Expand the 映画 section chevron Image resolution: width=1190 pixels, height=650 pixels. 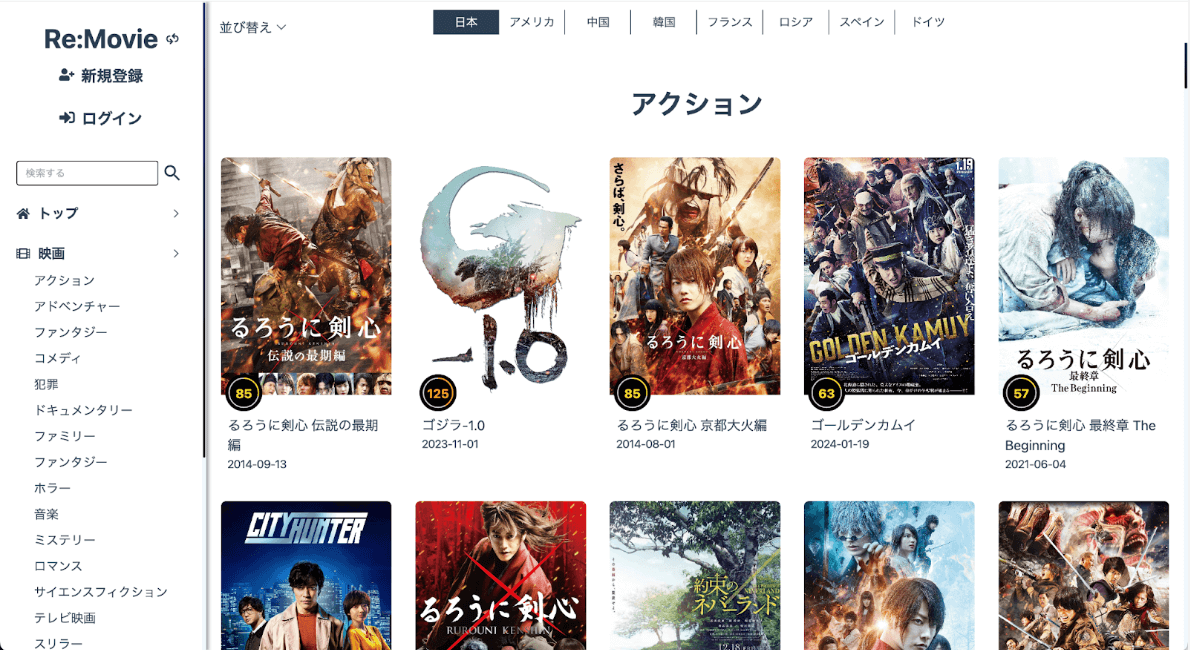[176, 254]
